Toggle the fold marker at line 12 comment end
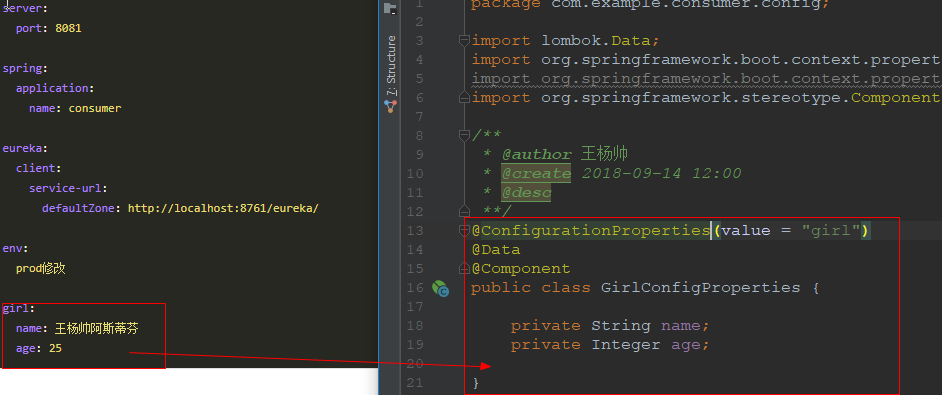 tap(464, 212)
